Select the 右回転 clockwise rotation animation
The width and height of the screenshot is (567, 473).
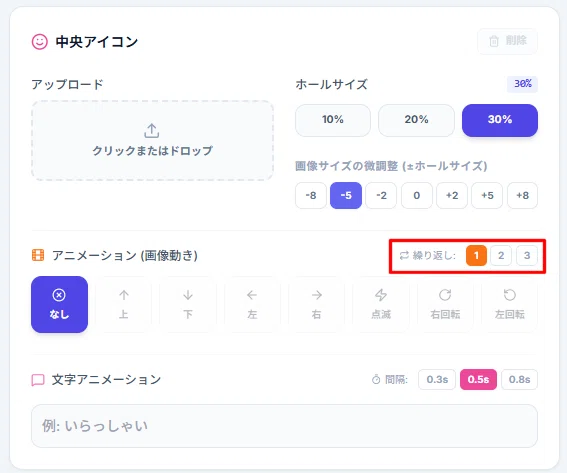coord(445,304)
